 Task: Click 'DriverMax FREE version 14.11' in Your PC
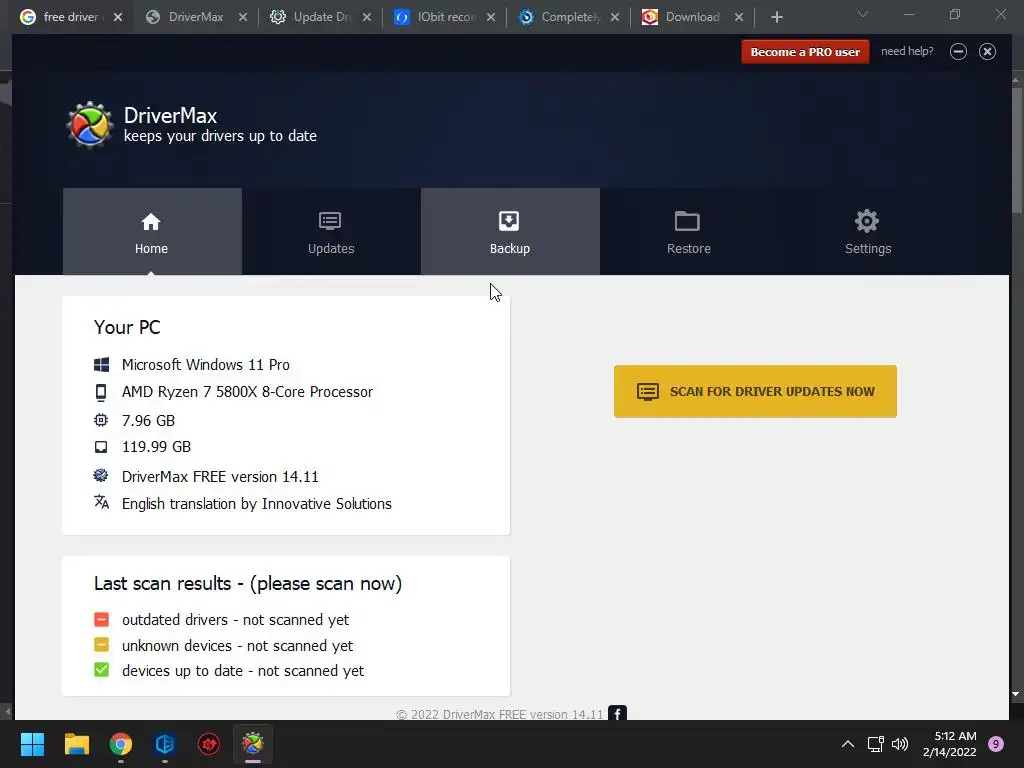220,477
